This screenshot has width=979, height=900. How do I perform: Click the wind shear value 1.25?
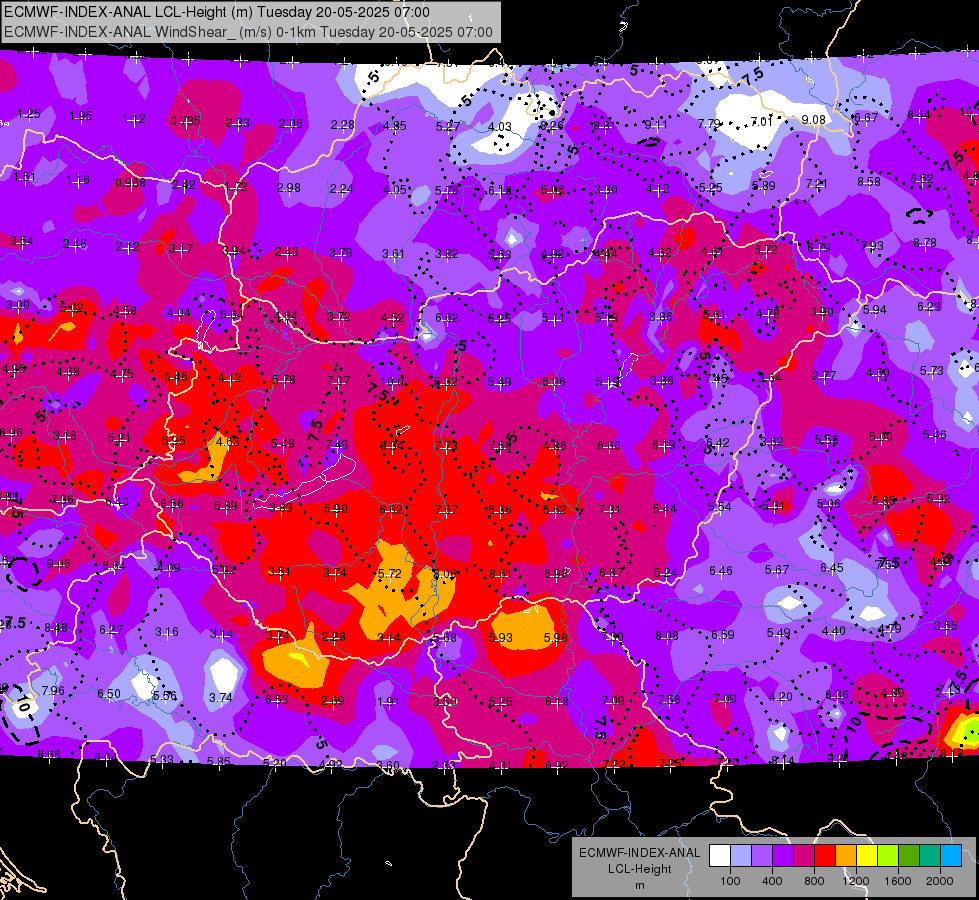tap(29, 114)
